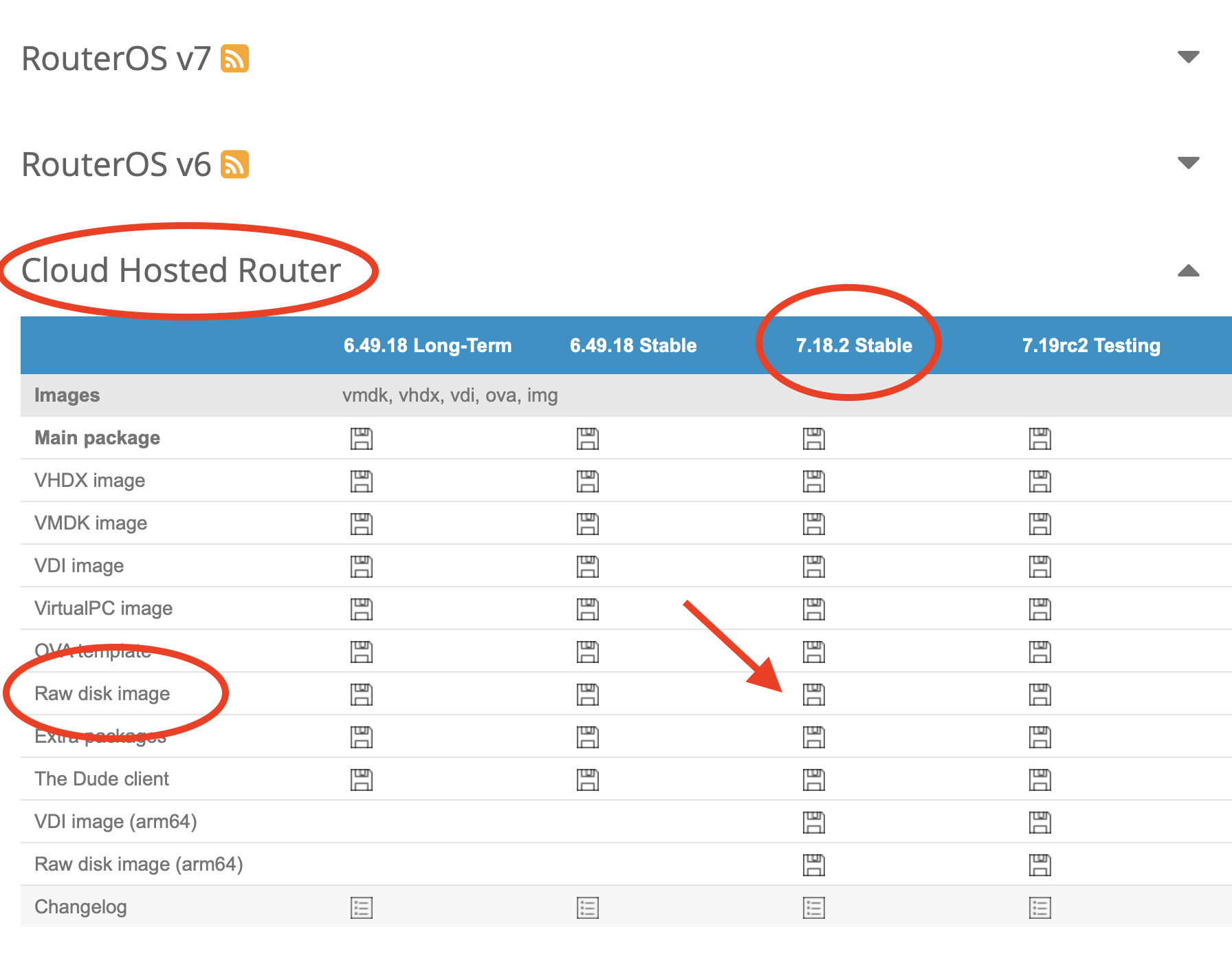Download Extra packages for 6.49.18 Stable
This screenshot has width=1232, height=967.
point(588,737)
